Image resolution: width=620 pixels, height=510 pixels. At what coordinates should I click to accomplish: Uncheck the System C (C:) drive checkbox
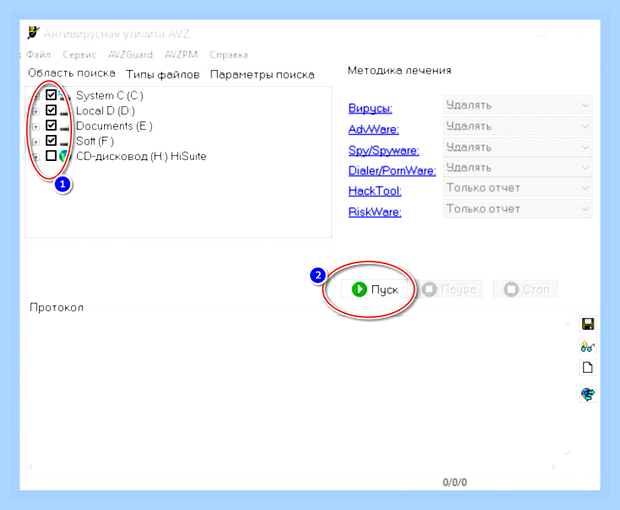pos(51,95)
